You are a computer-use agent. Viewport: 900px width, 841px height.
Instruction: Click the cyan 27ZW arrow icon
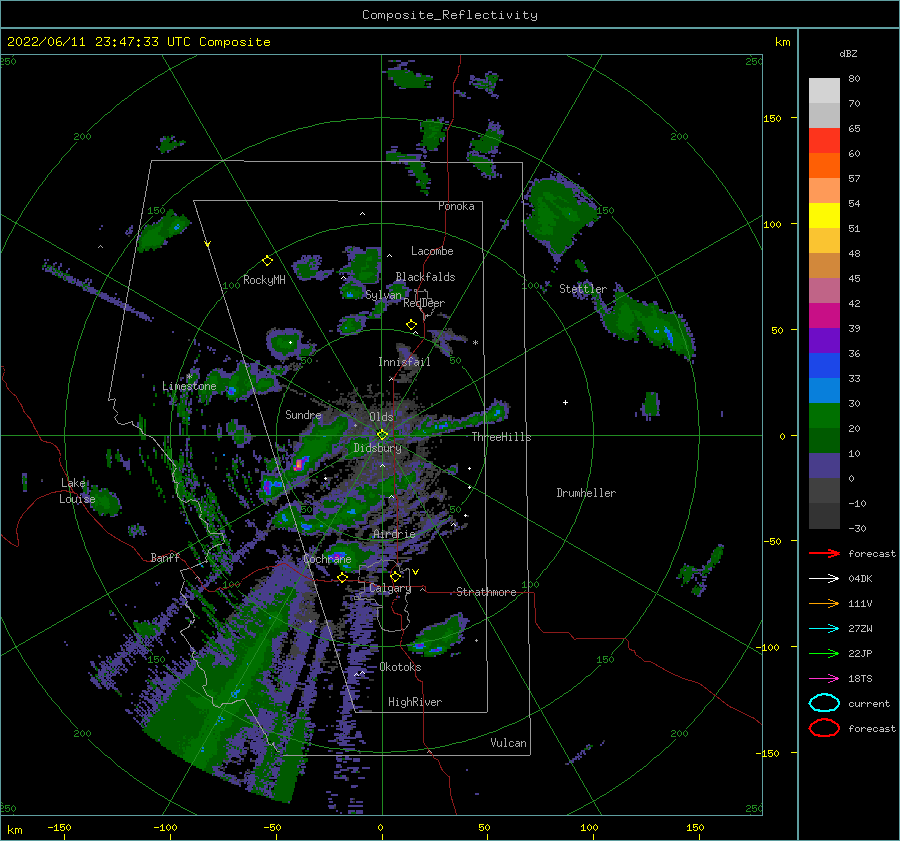(x=824, y=628)
